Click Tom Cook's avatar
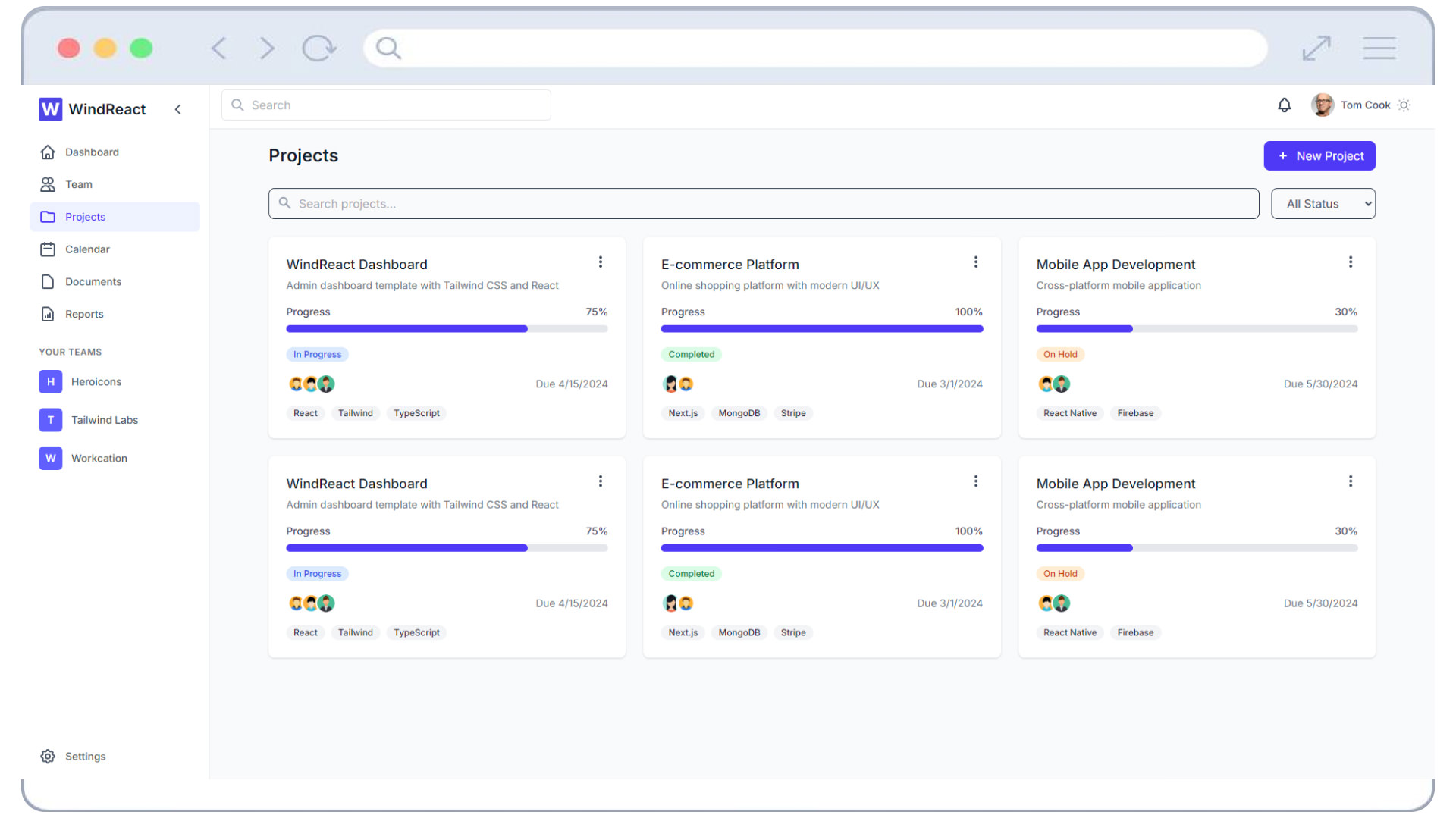1456x818 pixels. (x=1323, y=105)
